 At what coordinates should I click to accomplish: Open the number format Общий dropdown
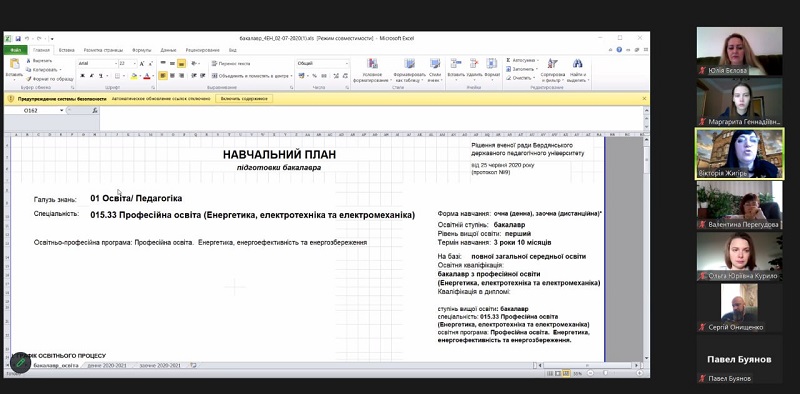[x=347, y=64]
